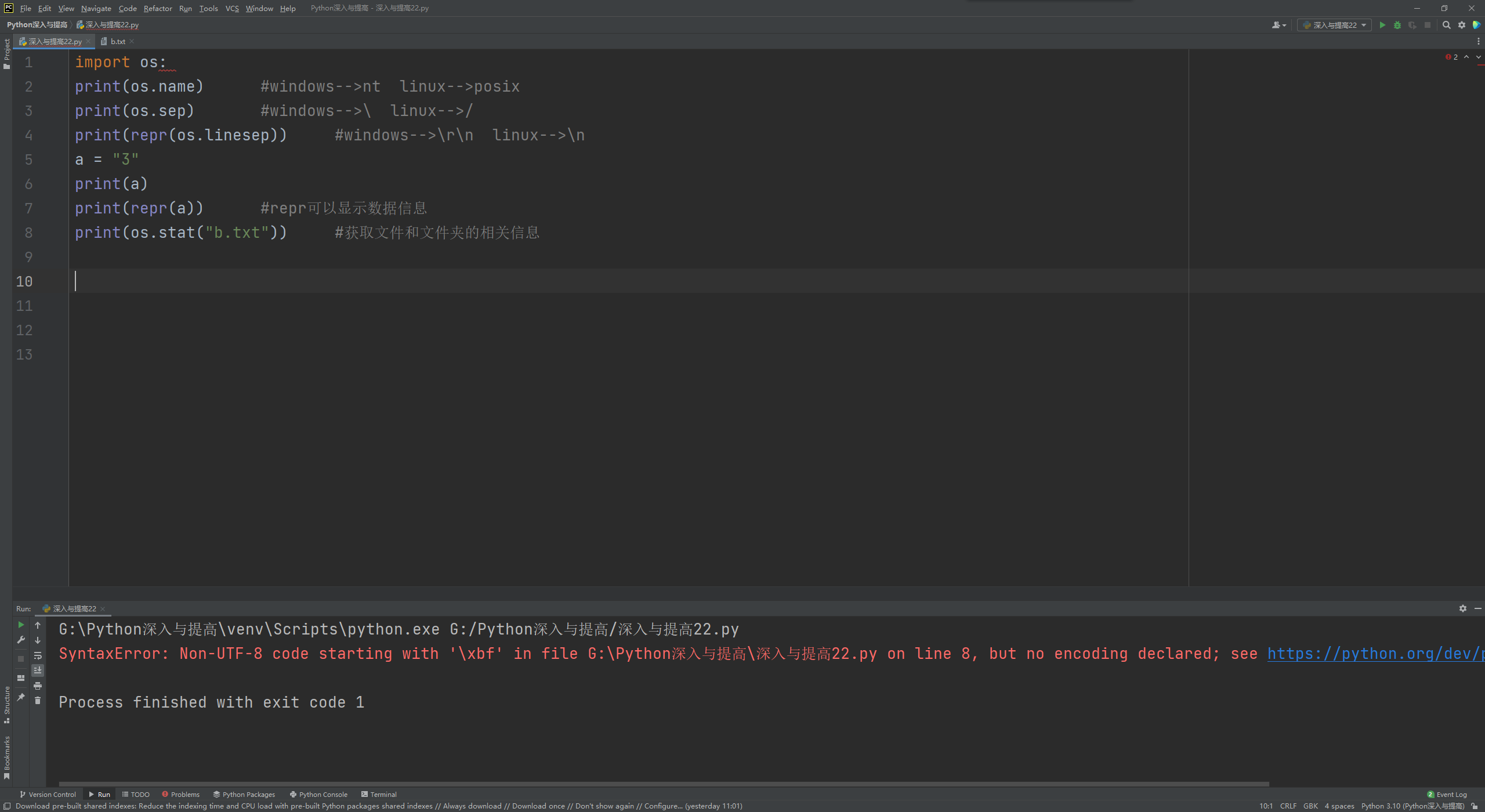The height and width of the screenshot is (812, 1485).
Task: Toggle the Structure tool window sidebar button
Action: (6, 704)
